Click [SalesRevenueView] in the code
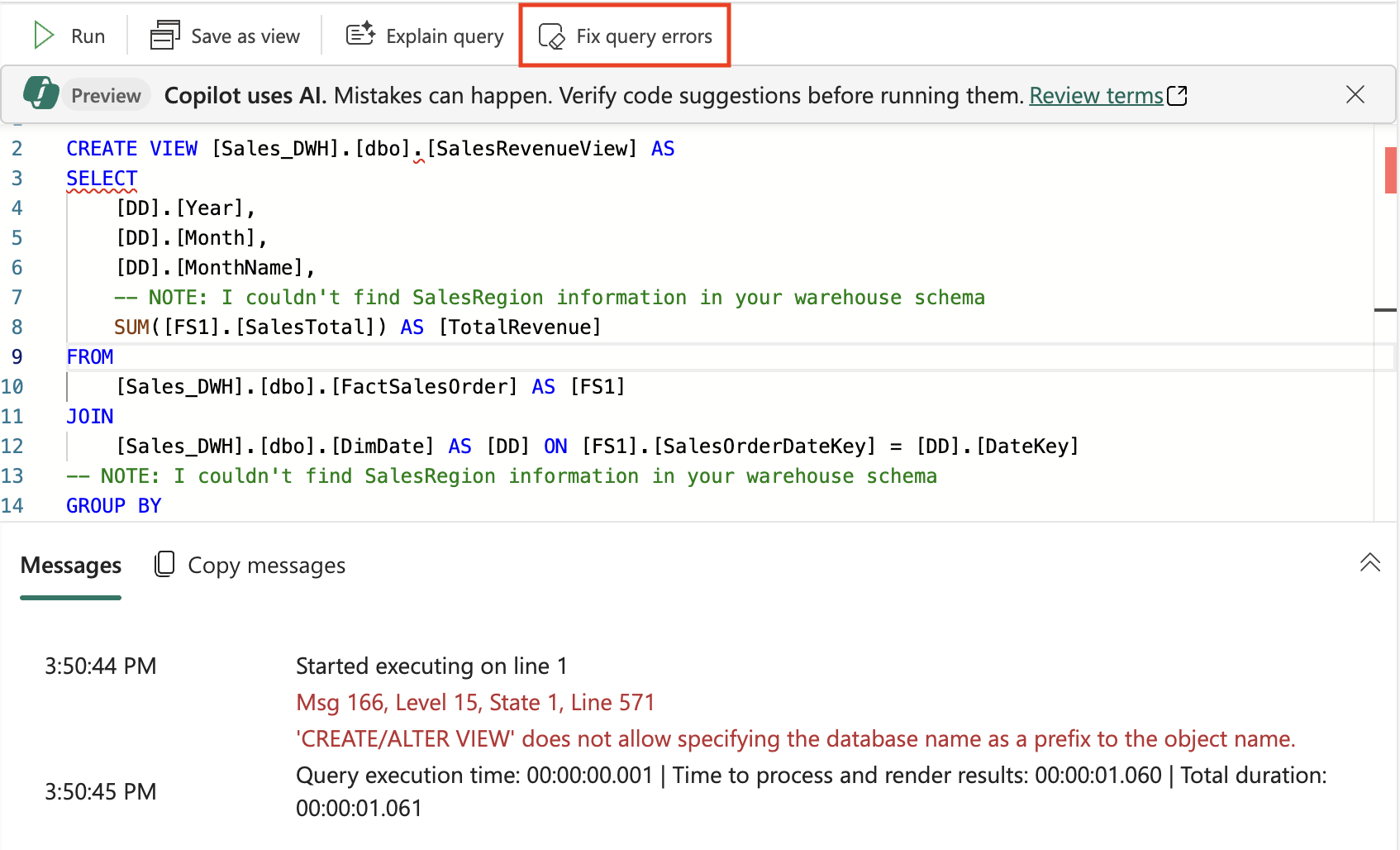1400x850 pixels. (x=531, y=149)
